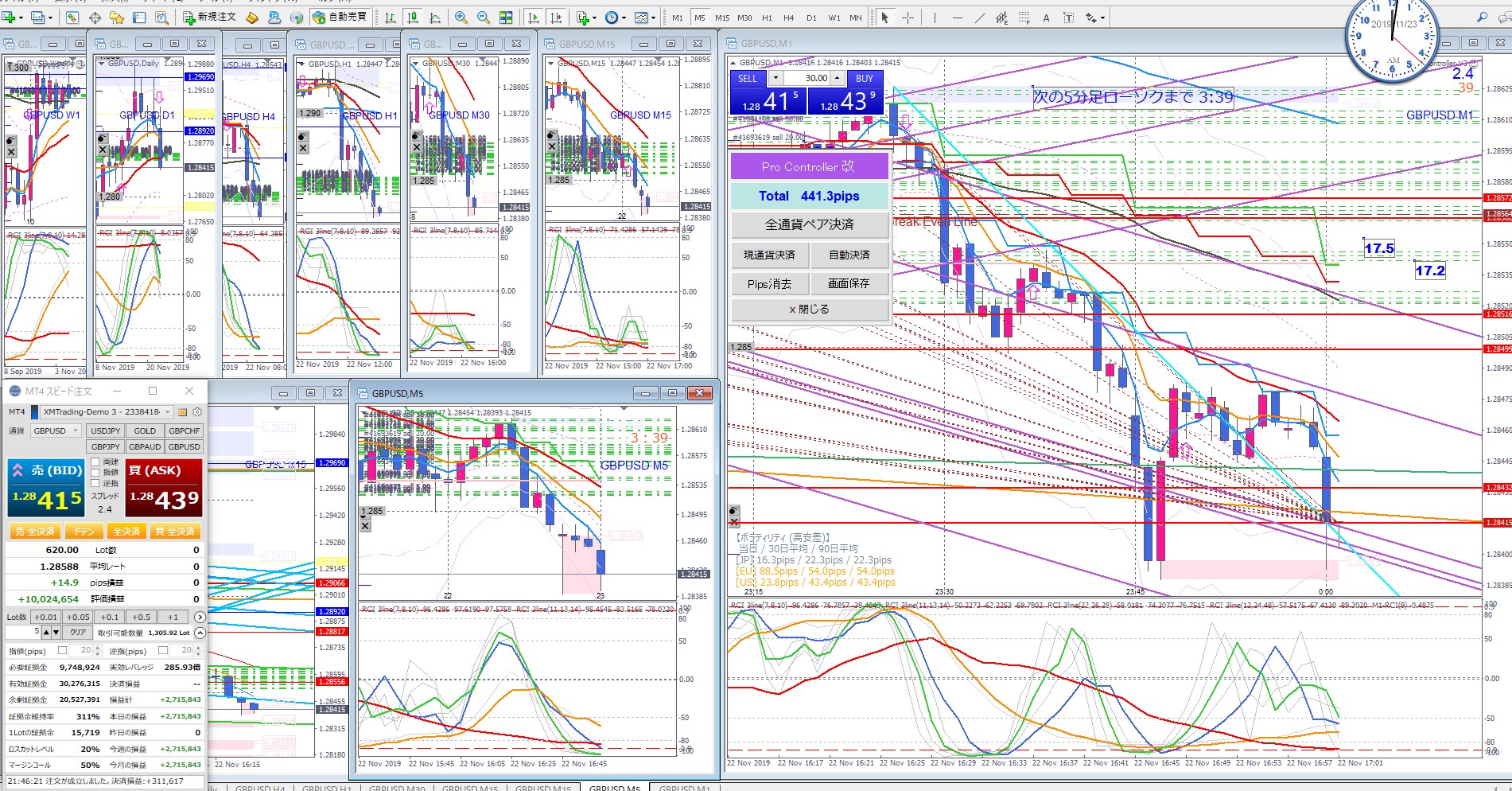Select the draw trendline tool
The height and width of the screenshot is (791, 1512).
pos(979,18)
